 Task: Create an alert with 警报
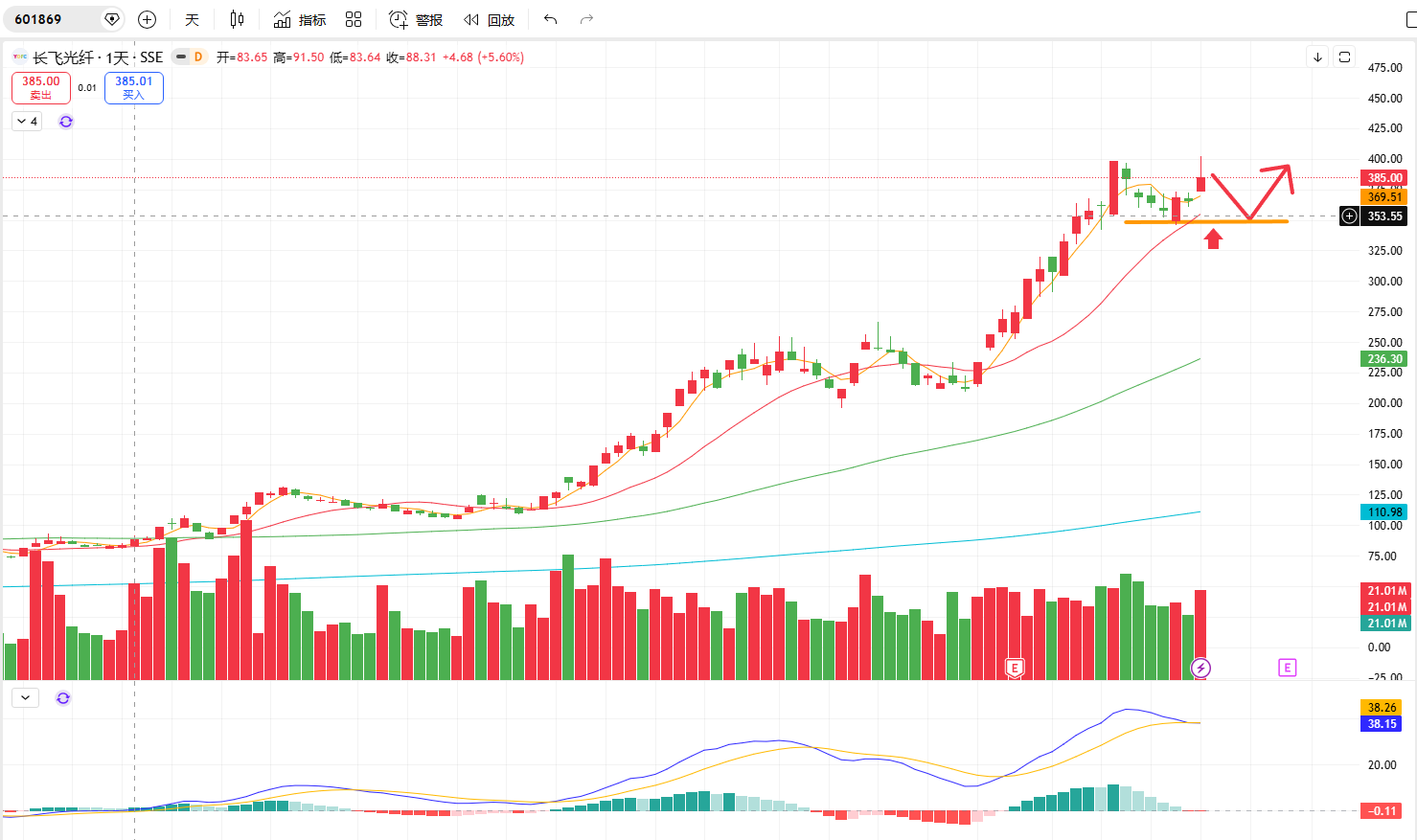point(416,19)
